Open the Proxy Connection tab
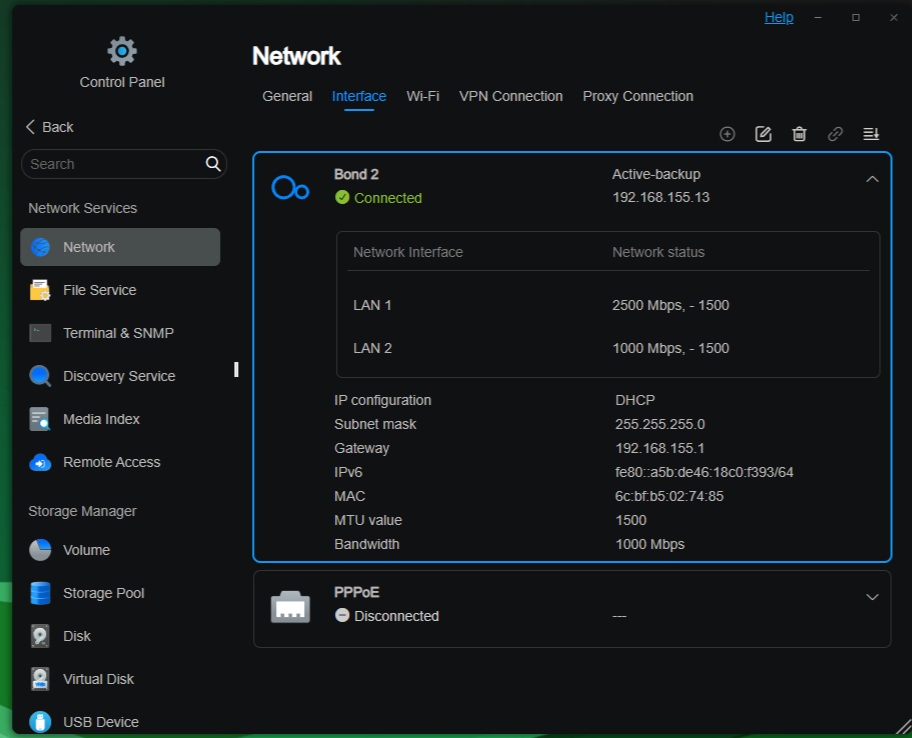This screenshot has height=738, width=912. click(x=637, y=97)
